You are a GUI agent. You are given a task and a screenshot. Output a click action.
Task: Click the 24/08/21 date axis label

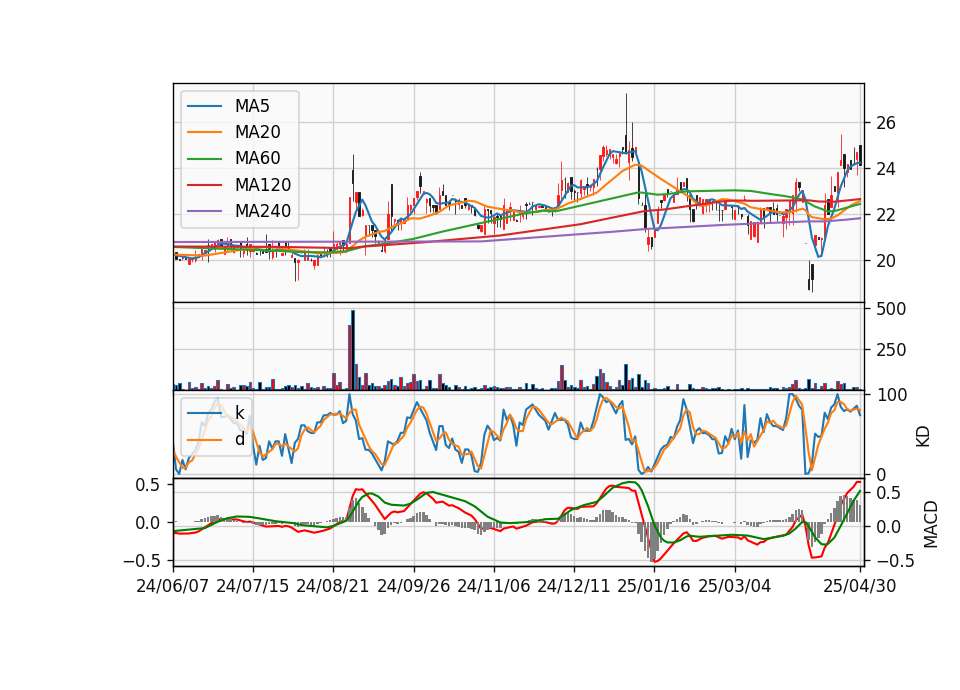tap(333, 586)
